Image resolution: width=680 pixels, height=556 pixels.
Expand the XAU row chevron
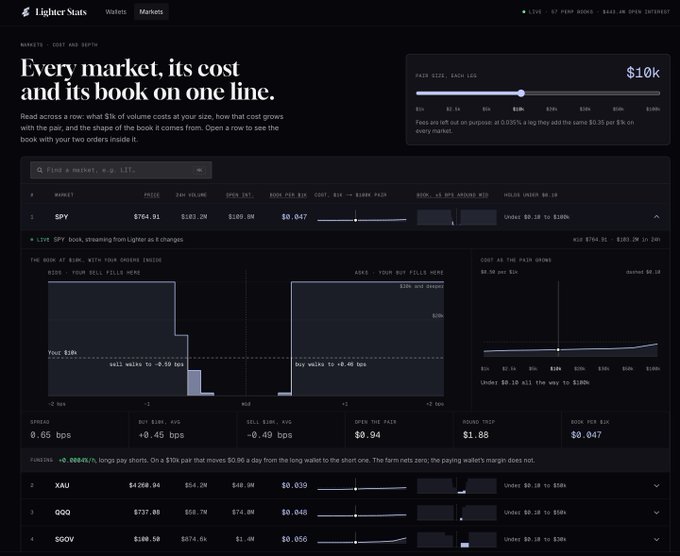pyautogui.click(x=657, y=486)
